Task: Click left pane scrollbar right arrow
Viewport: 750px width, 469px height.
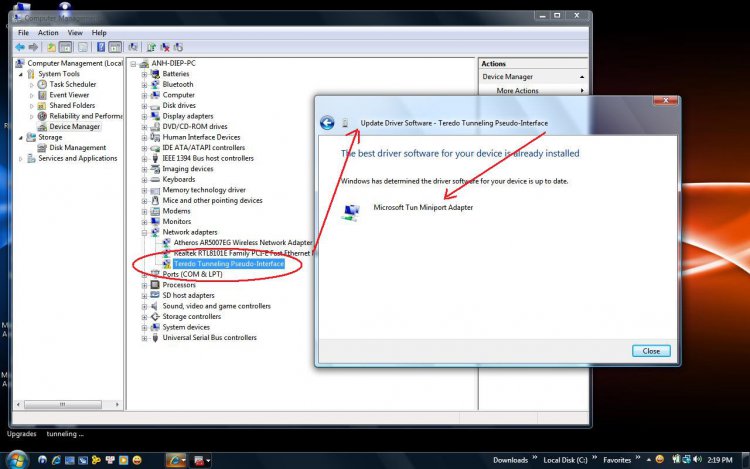Action: (117, 404)
